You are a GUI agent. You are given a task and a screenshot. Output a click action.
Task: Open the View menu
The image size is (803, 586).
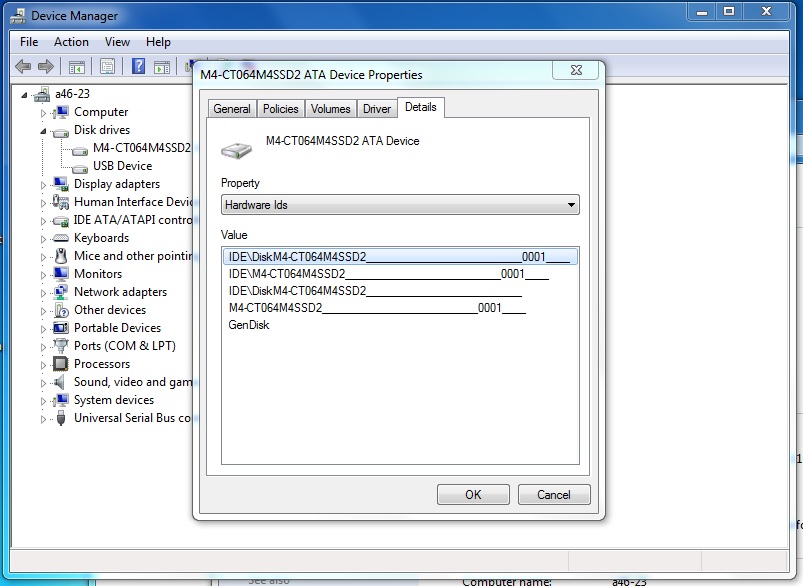click(x=117, y=41)
